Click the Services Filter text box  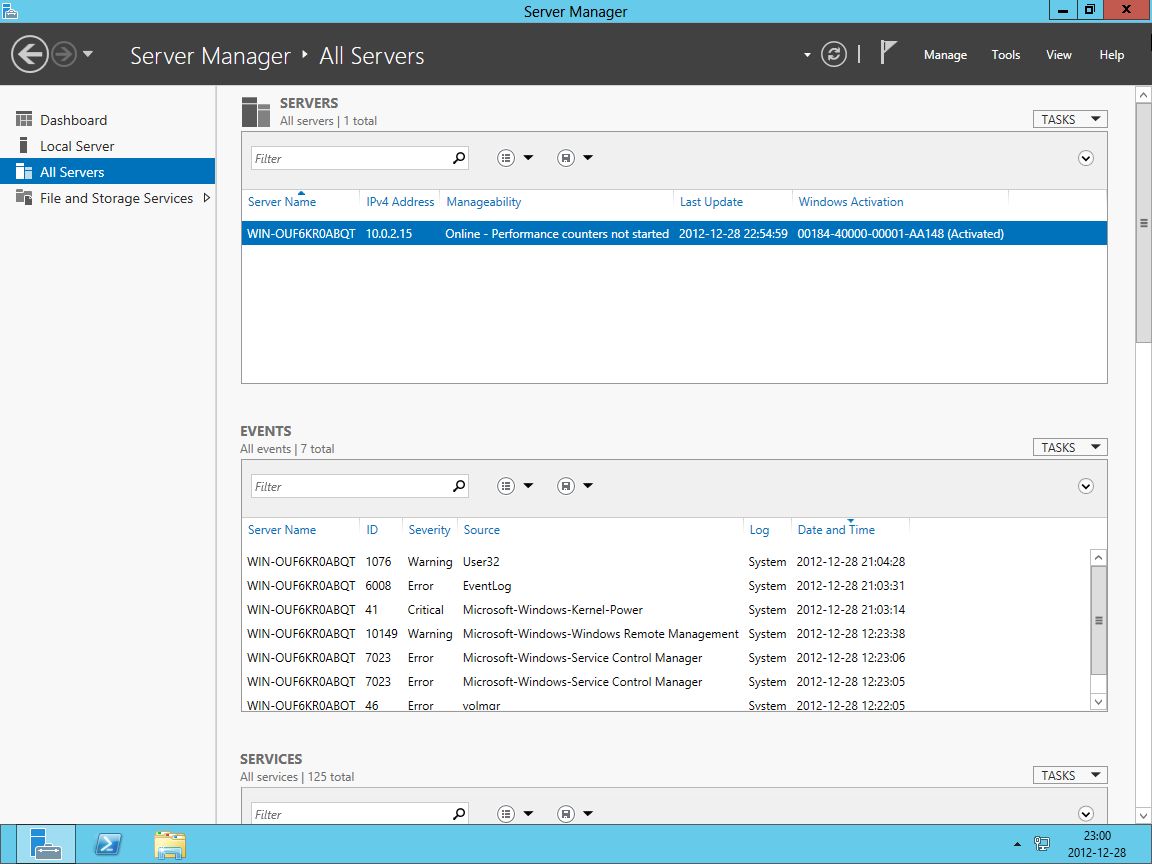pyautogui.click(x=350, y=813)
